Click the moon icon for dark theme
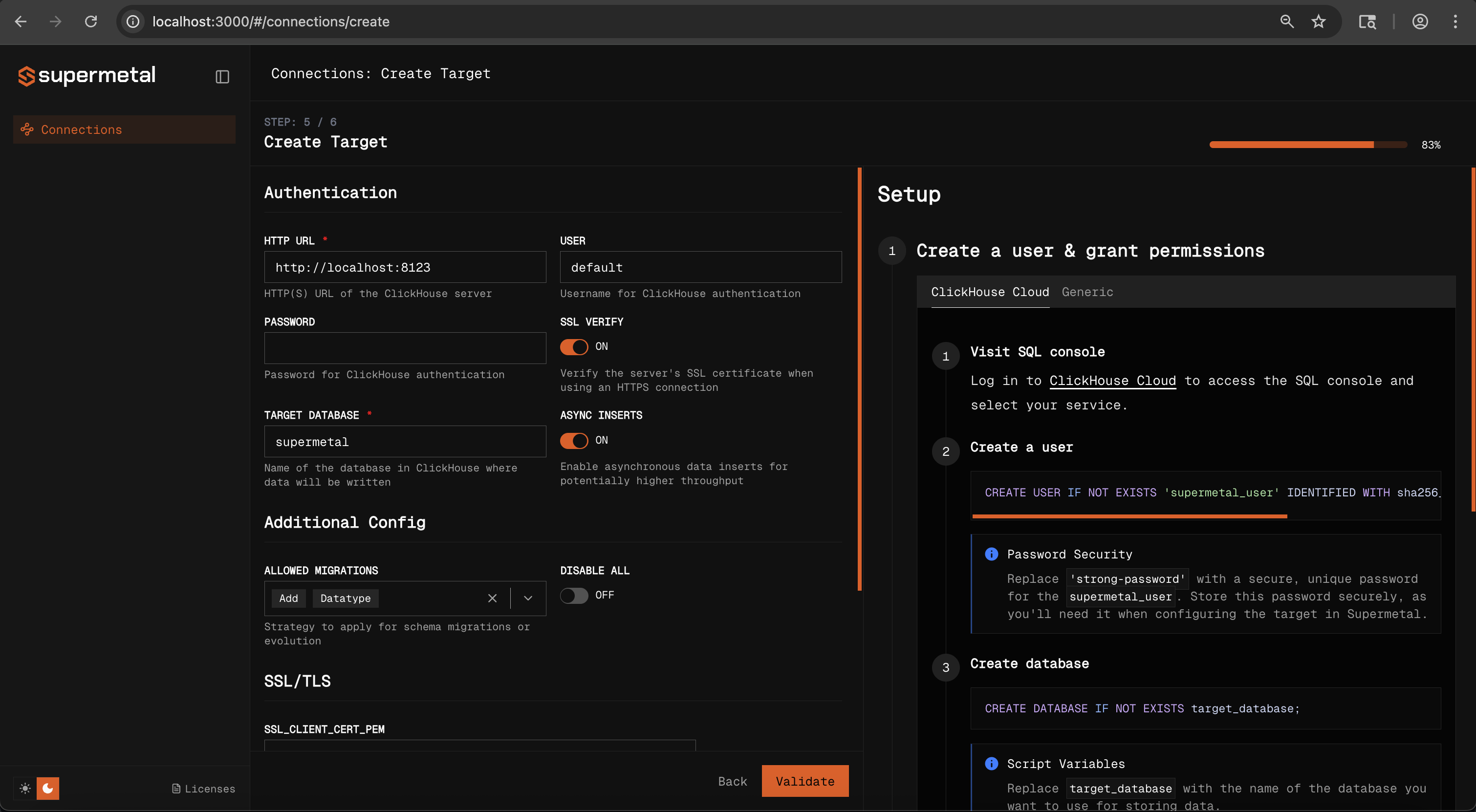This screenshot has height=812, width=1476. tap(47, 789)
